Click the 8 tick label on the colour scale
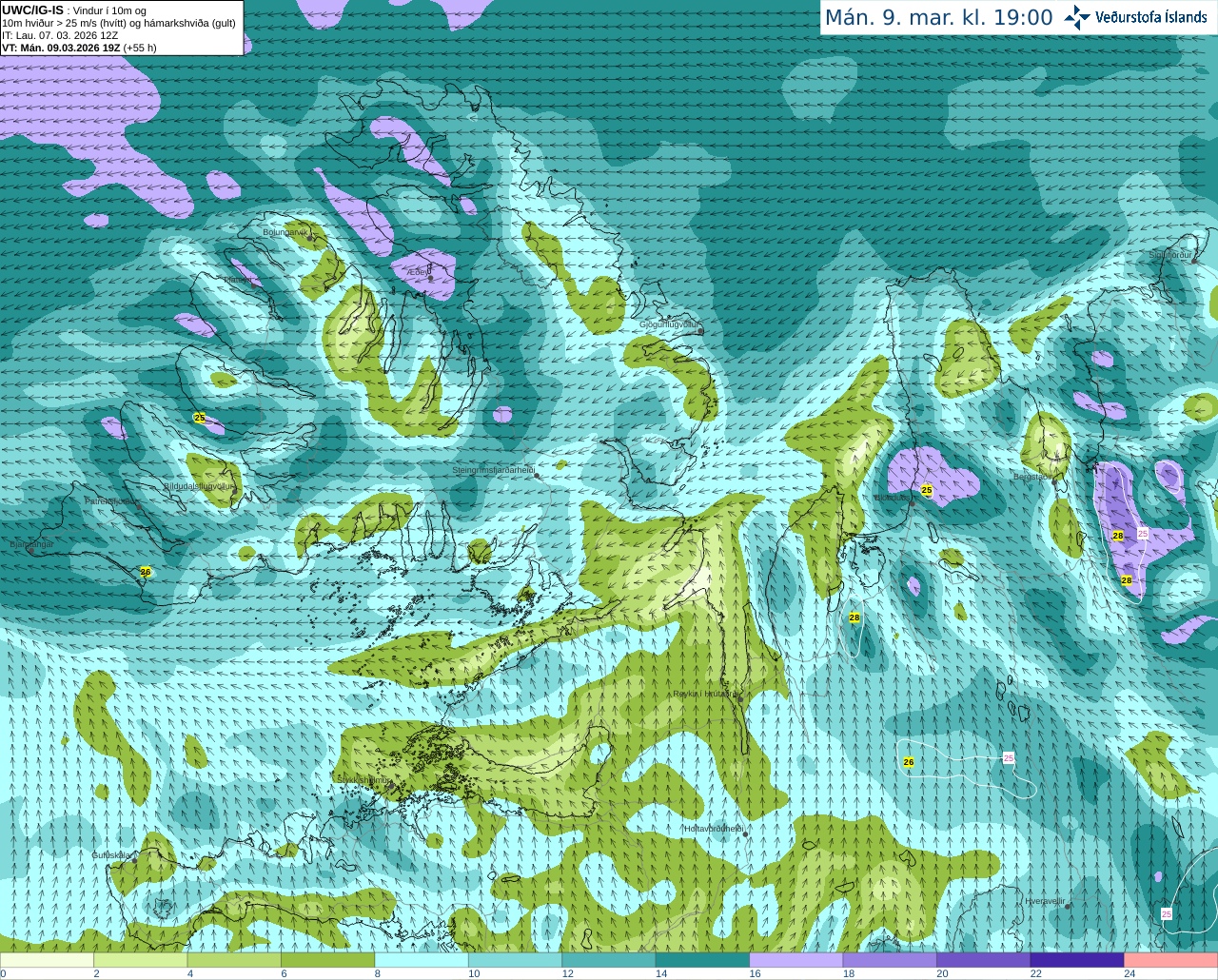The height and width of the screenshot is (980, 1218). tap(378, 973)
